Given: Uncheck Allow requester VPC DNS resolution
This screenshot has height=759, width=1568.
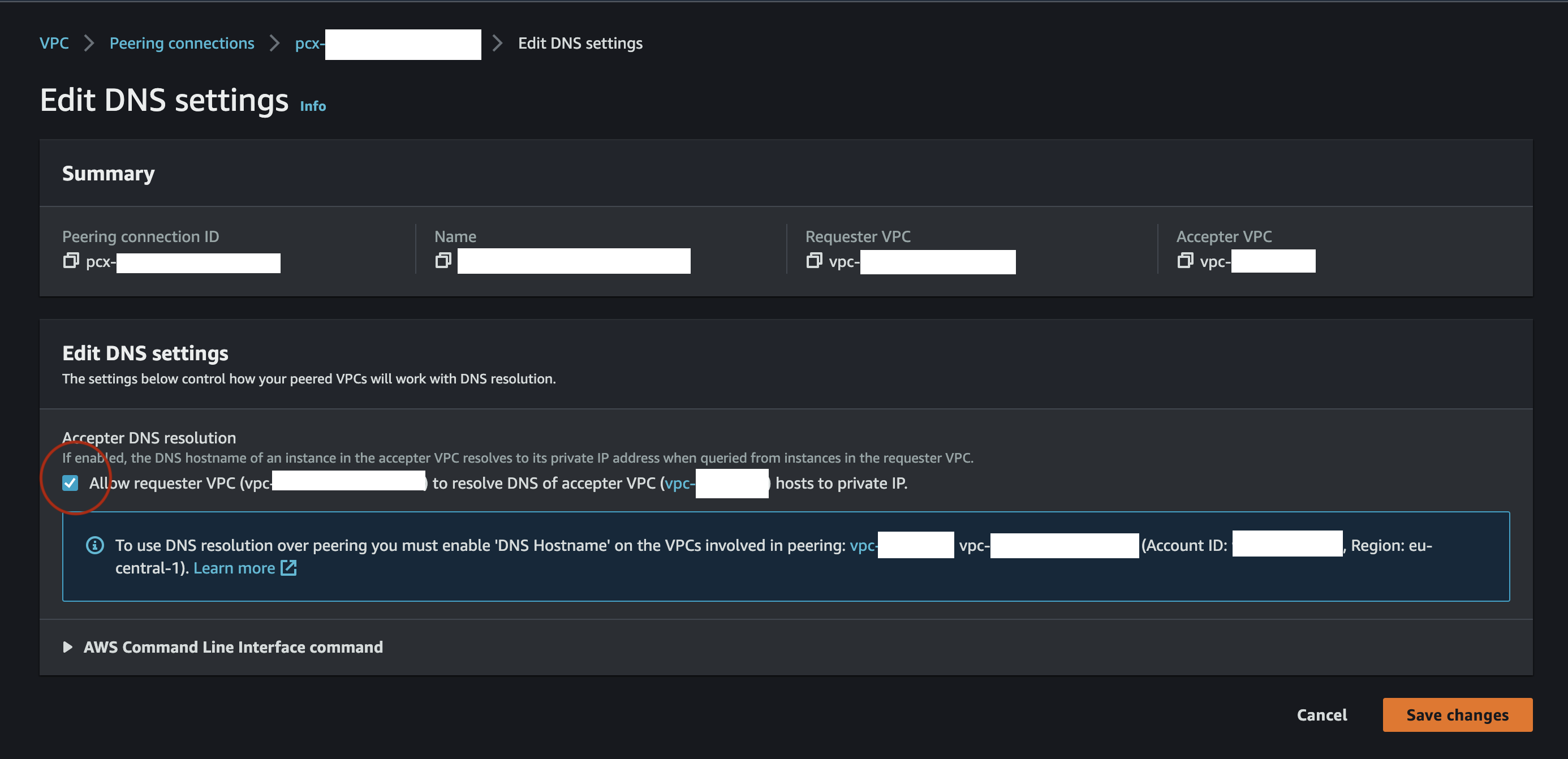Looking at the screenshot, I should (x=70, y=482).
